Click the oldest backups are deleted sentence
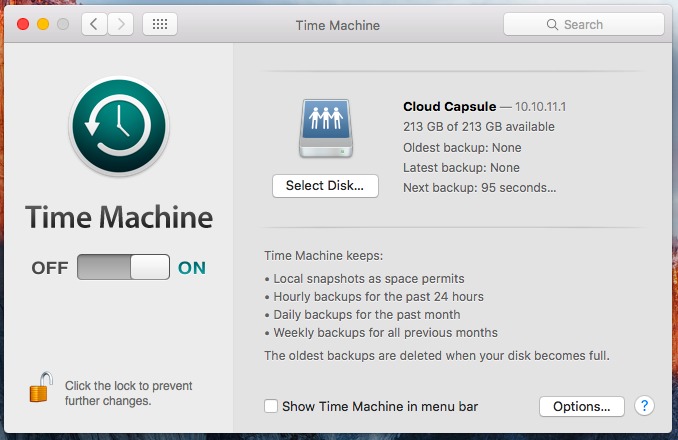This screenshot has width=678, height=440. [437, 356]
